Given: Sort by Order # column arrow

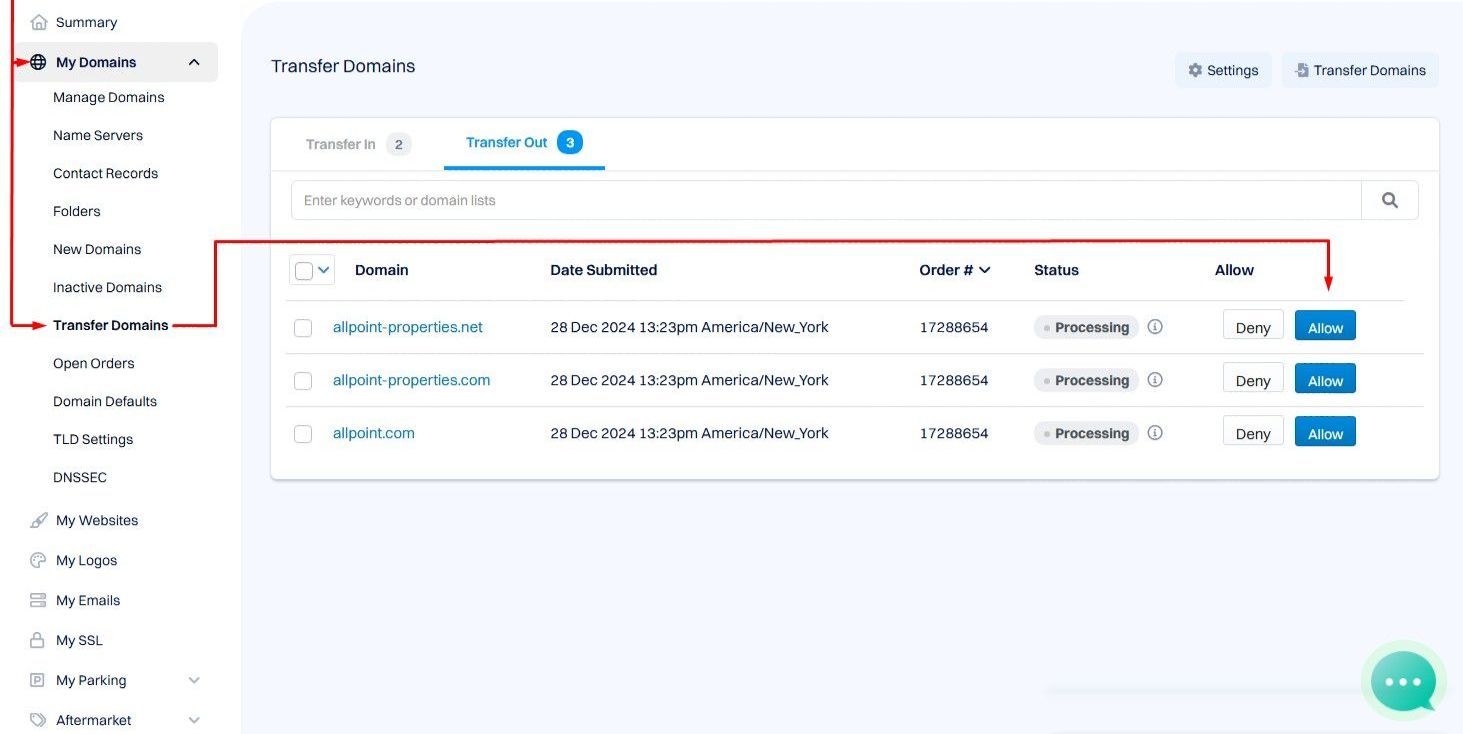Looking at the screenshot, I should [985, 270].
